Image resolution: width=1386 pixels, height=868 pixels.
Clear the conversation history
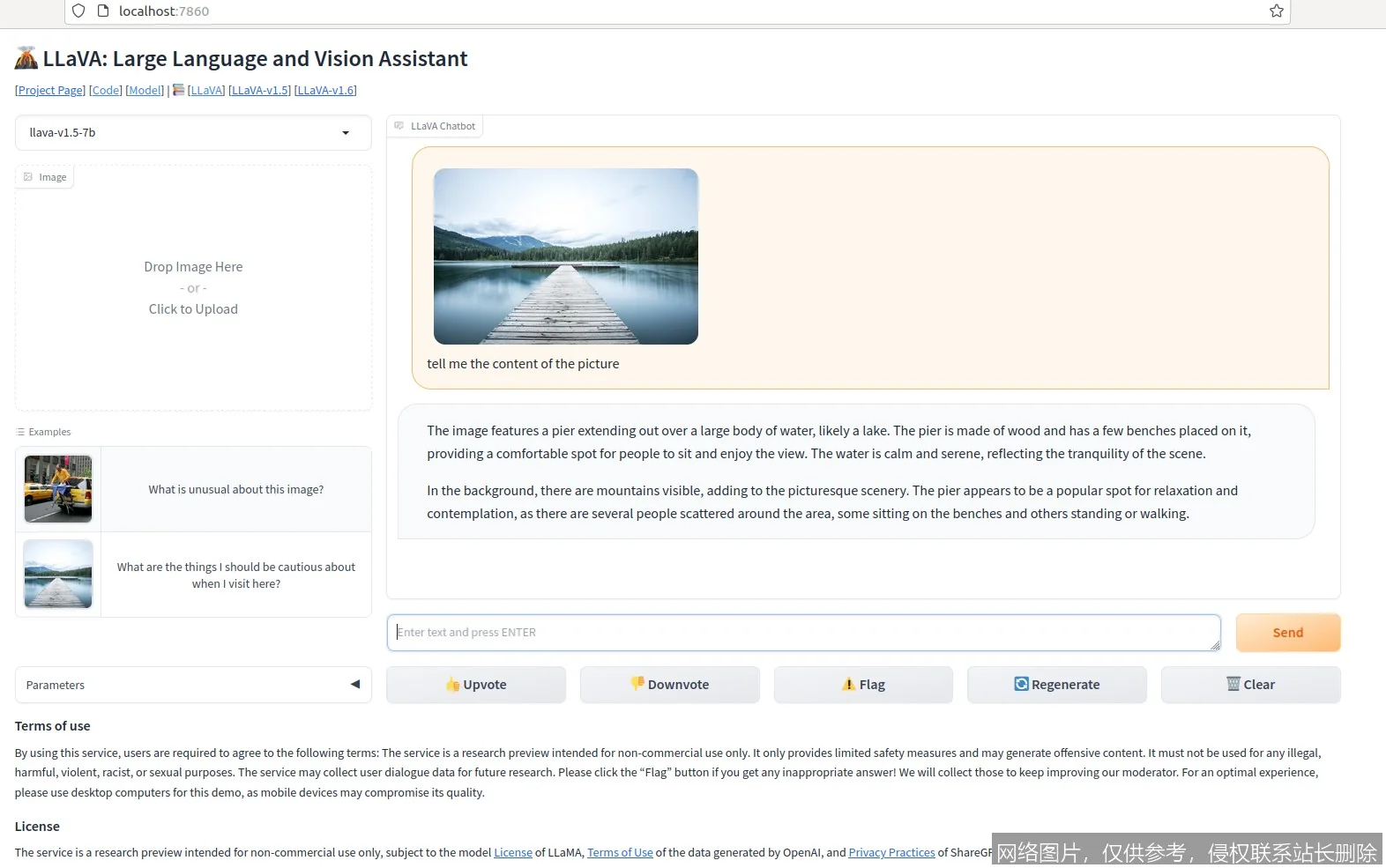click(x=1250, y=685)
